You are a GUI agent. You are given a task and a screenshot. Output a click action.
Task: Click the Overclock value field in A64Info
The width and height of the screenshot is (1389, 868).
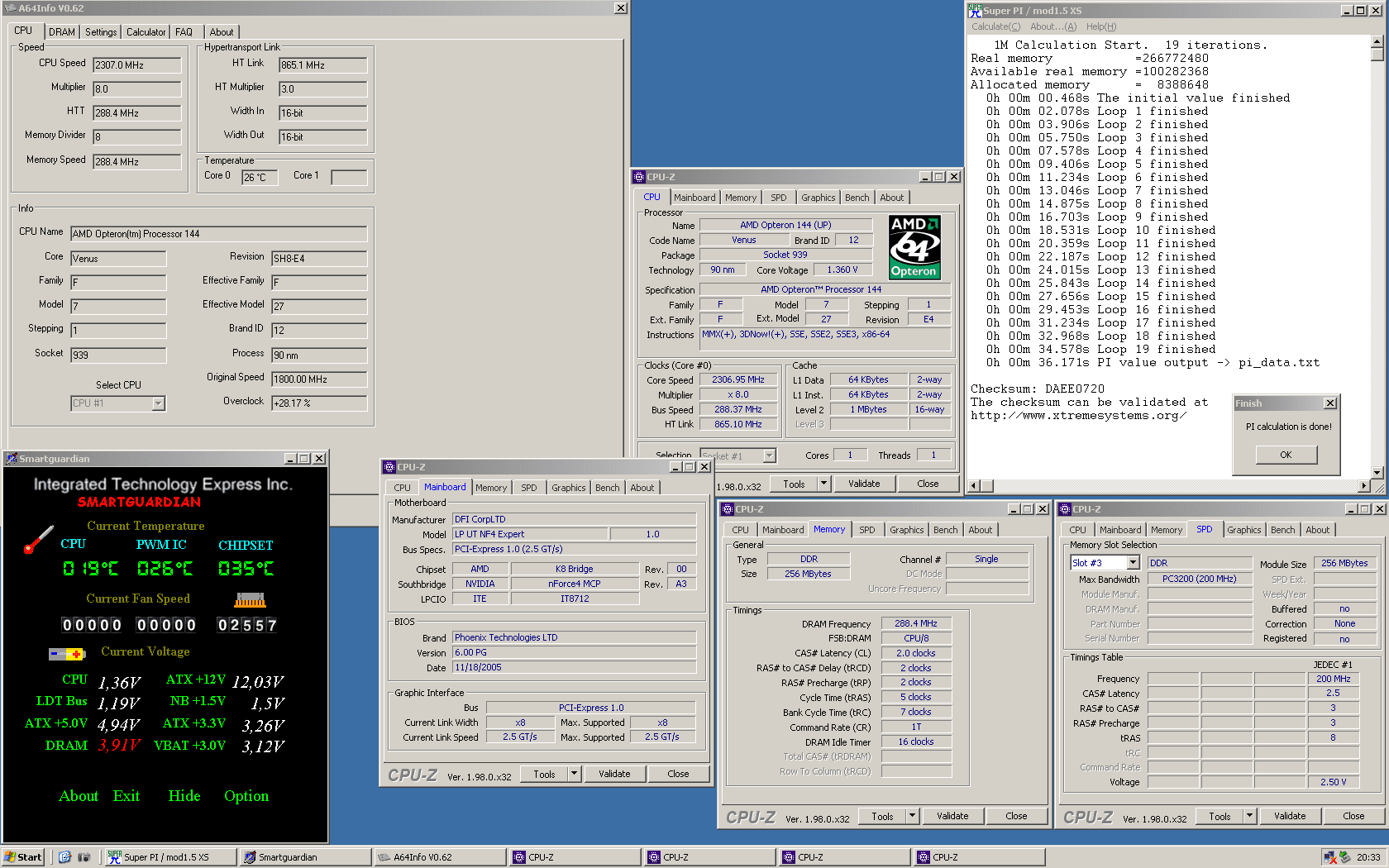tap(318, 403)
